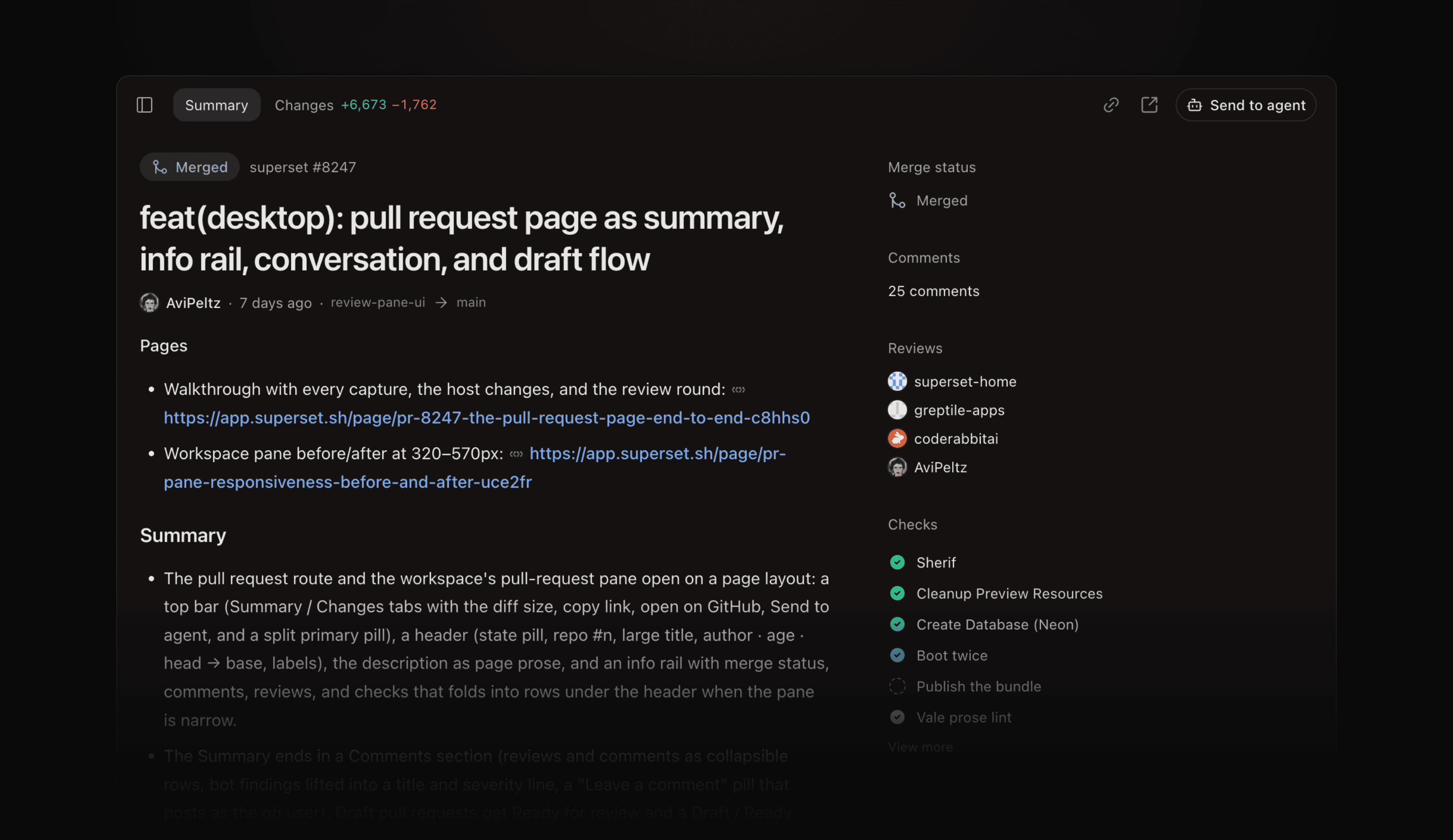This screenshot has width=1453, height=840.
Task: Click Publish the bundle pending icon
Action: (x=897, y=686)
